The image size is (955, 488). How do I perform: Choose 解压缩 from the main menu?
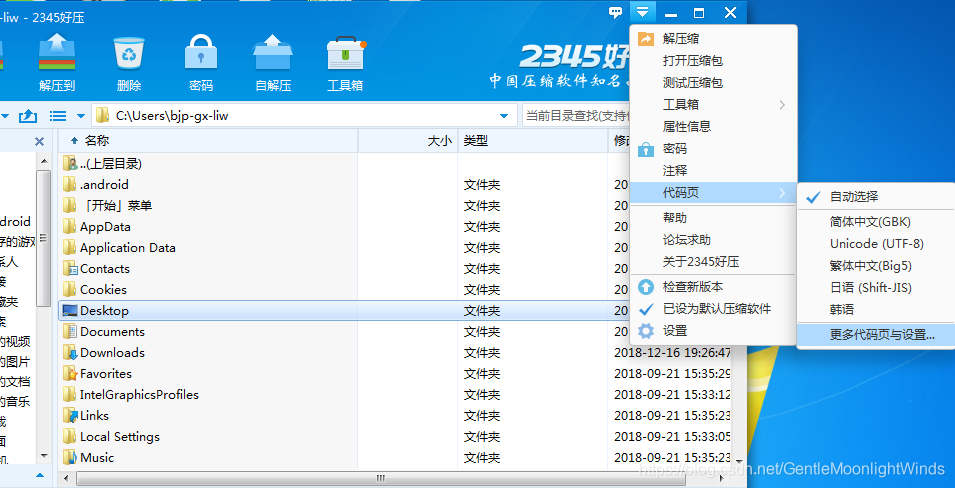[713, 39]
